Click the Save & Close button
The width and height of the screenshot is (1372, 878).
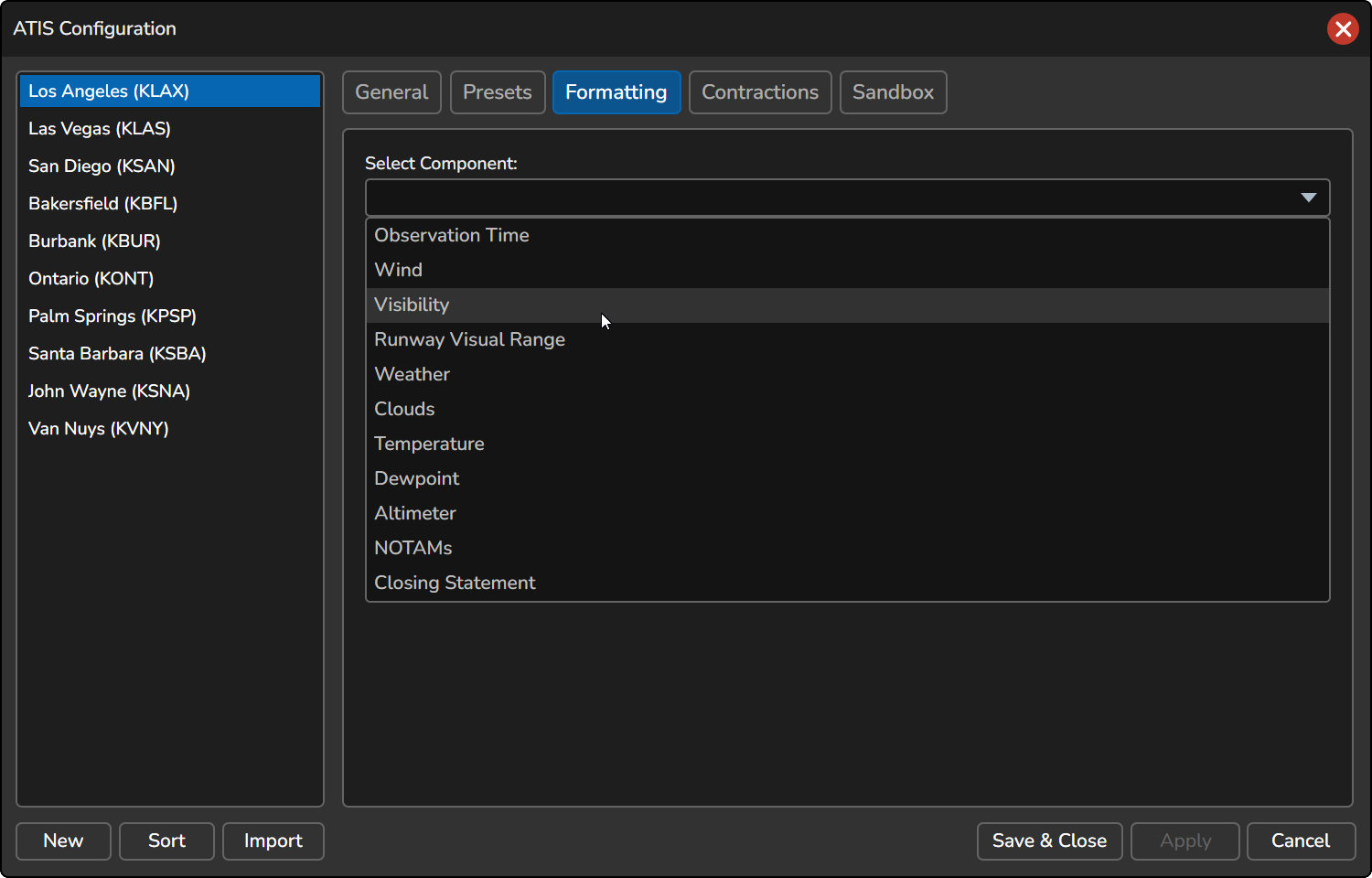1049,841
